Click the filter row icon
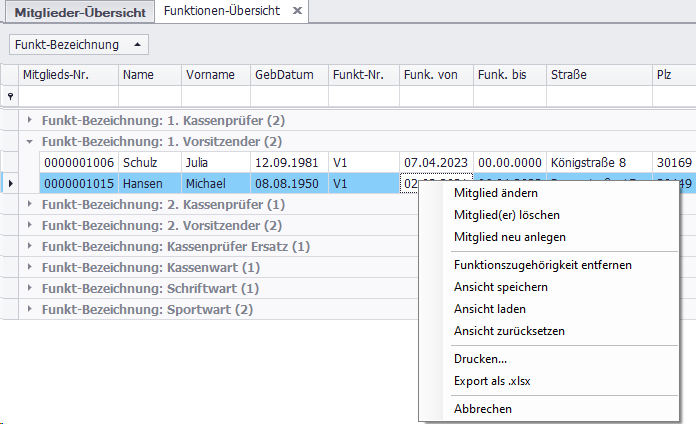 (10, 96)
